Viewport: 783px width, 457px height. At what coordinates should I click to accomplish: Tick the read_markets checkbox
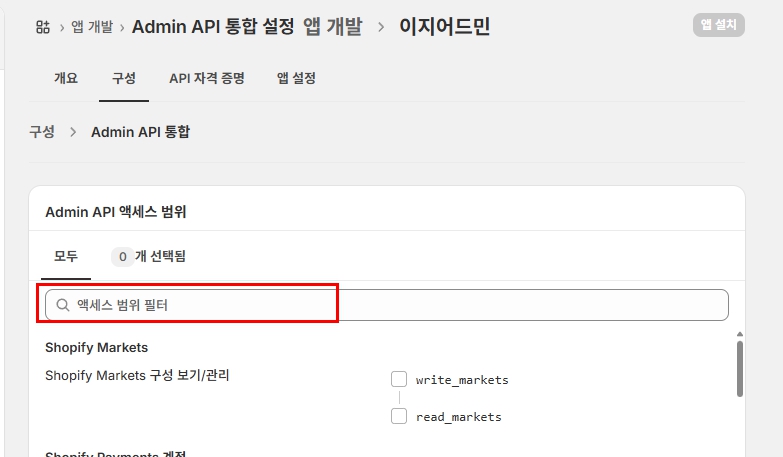click(399, 416)
